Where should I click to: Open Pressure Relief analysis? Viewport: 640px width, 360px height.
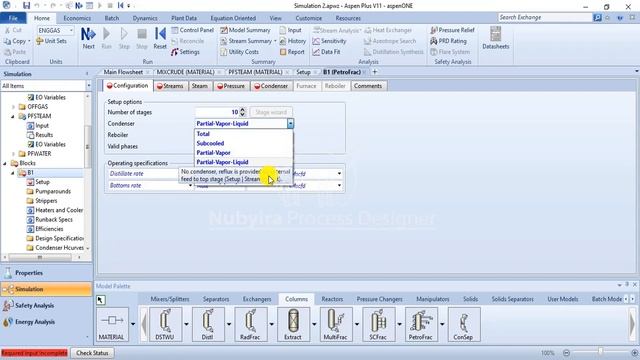point(452,30)
